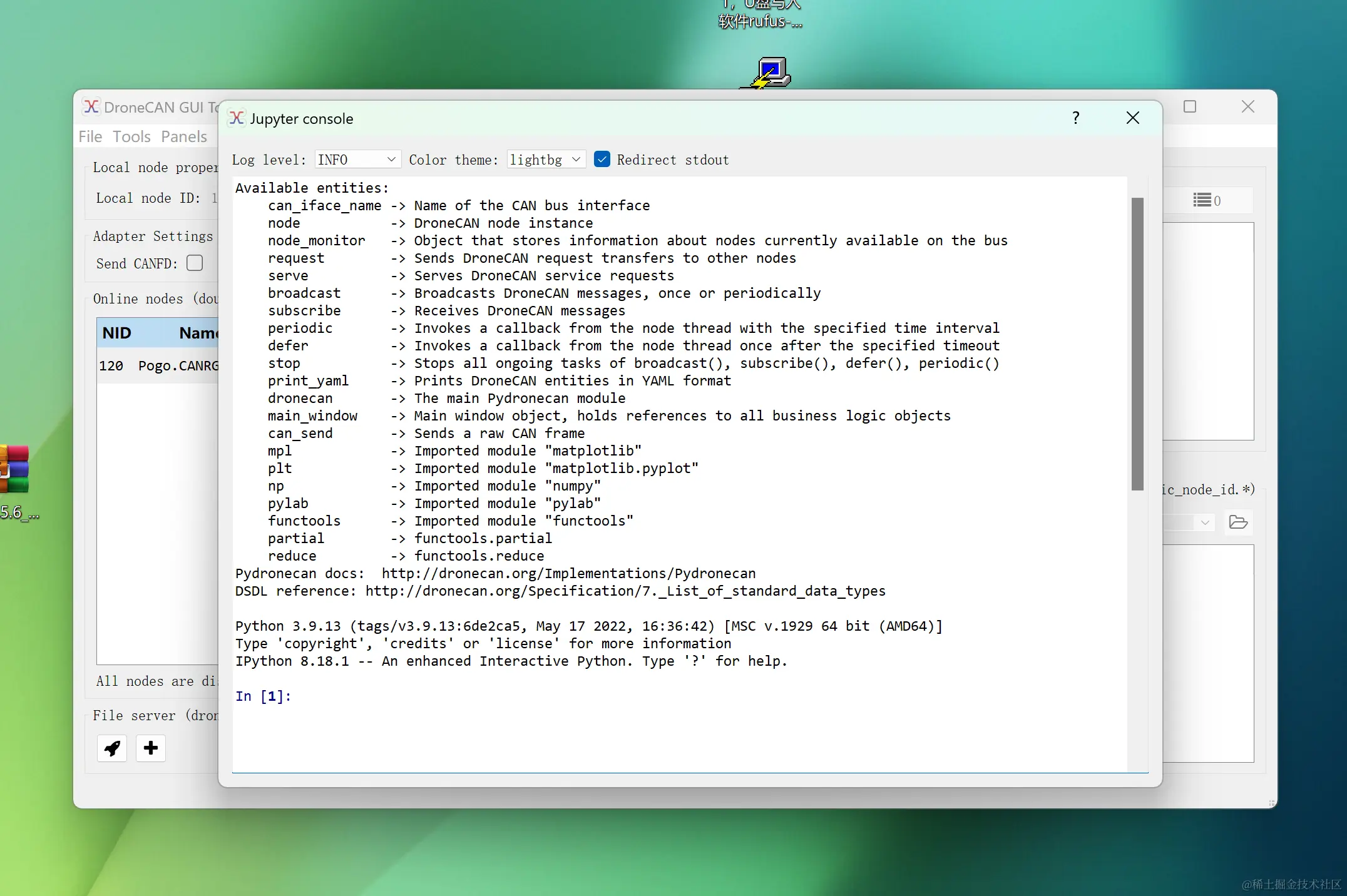Click the plus icon to add file path

(150, 748)
